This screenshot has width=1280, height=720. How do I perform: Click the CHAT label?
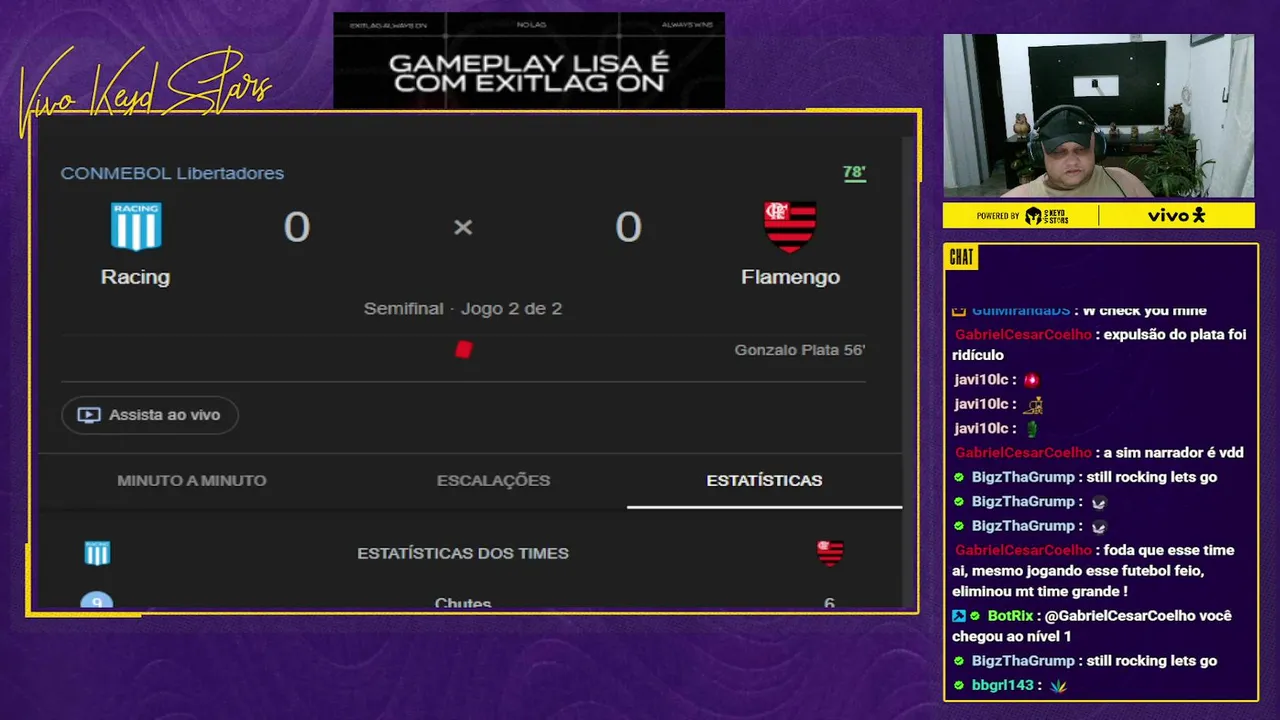tap(961, 258)
